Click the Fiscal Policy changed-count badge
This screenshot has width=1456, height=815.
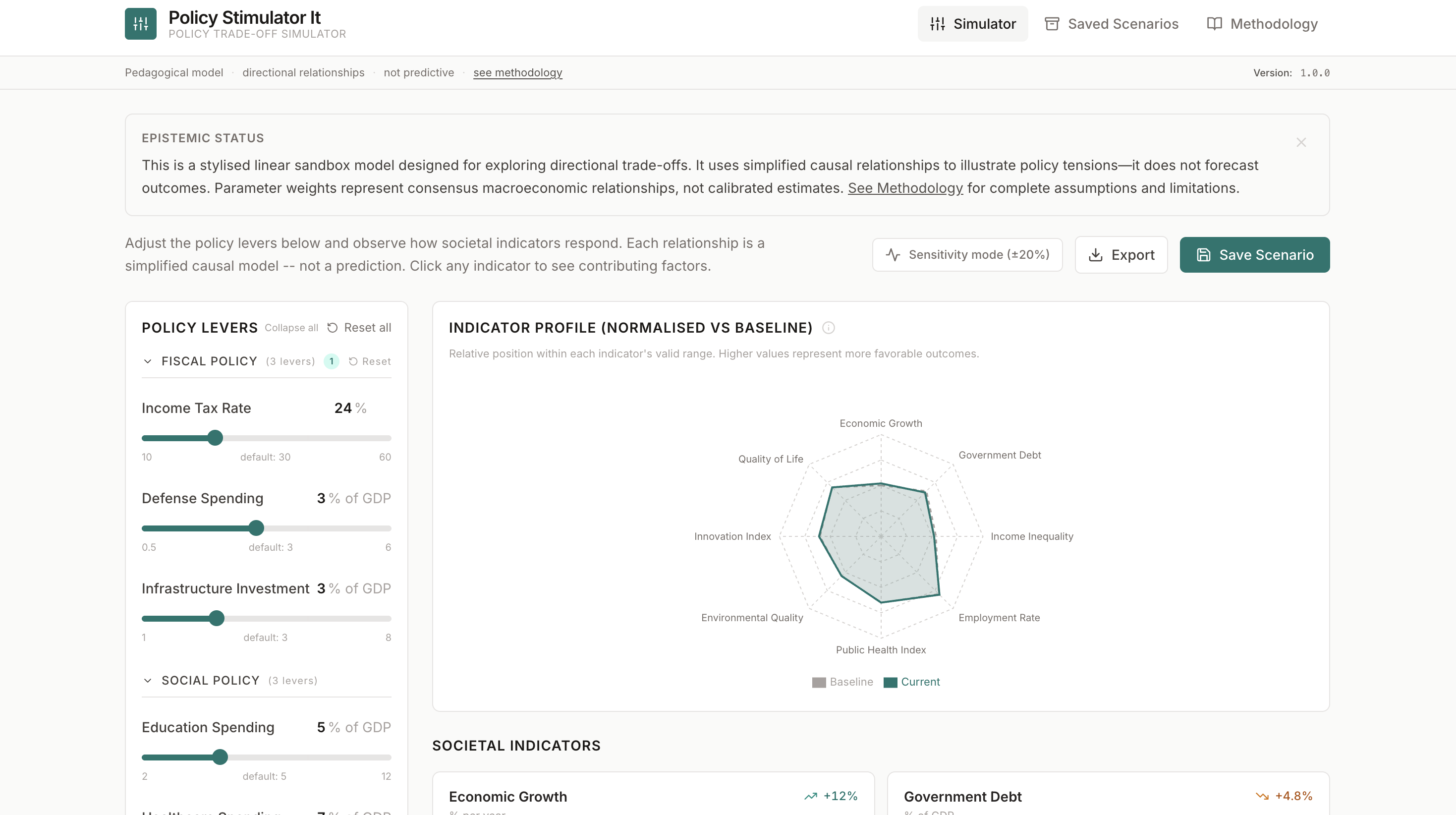(331, 361)
